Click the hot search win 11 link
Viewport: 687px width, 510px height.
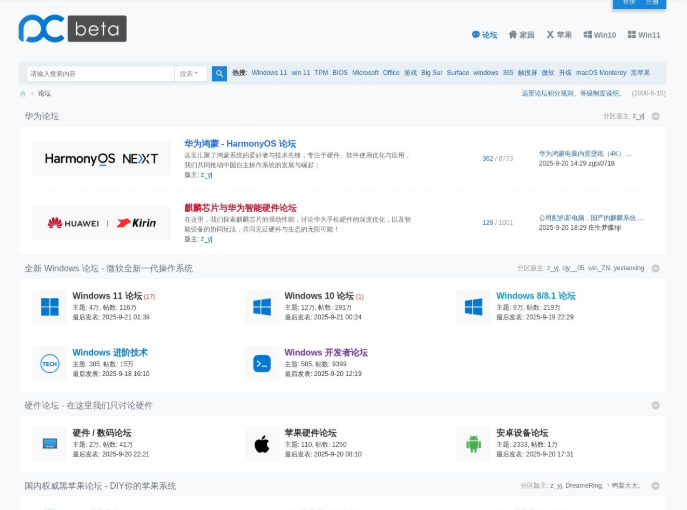coord(301,73)
